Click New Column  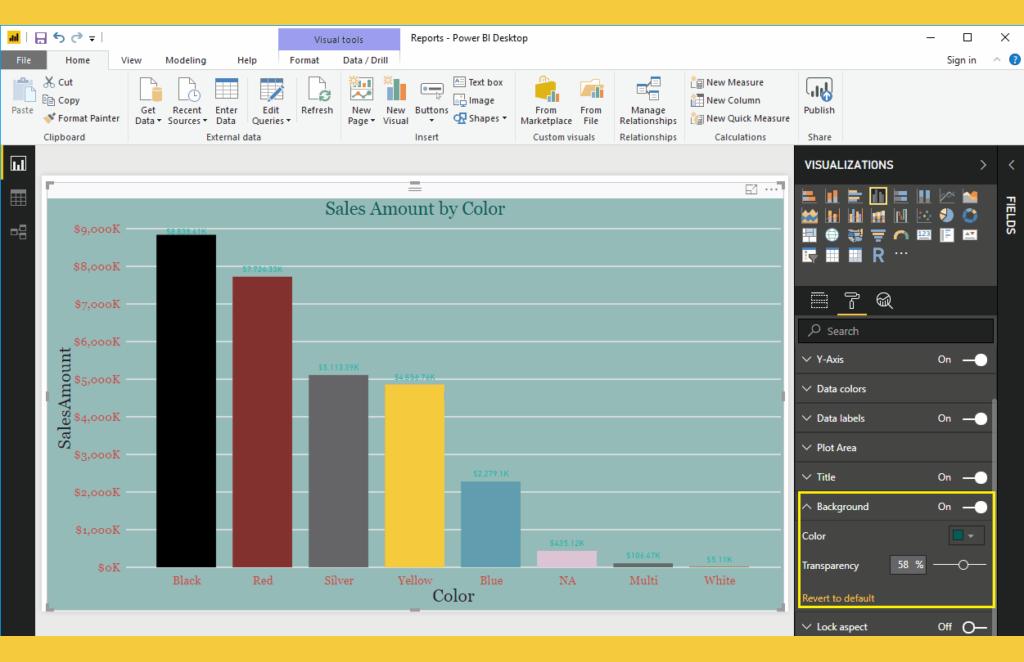[x=726, y=101]
